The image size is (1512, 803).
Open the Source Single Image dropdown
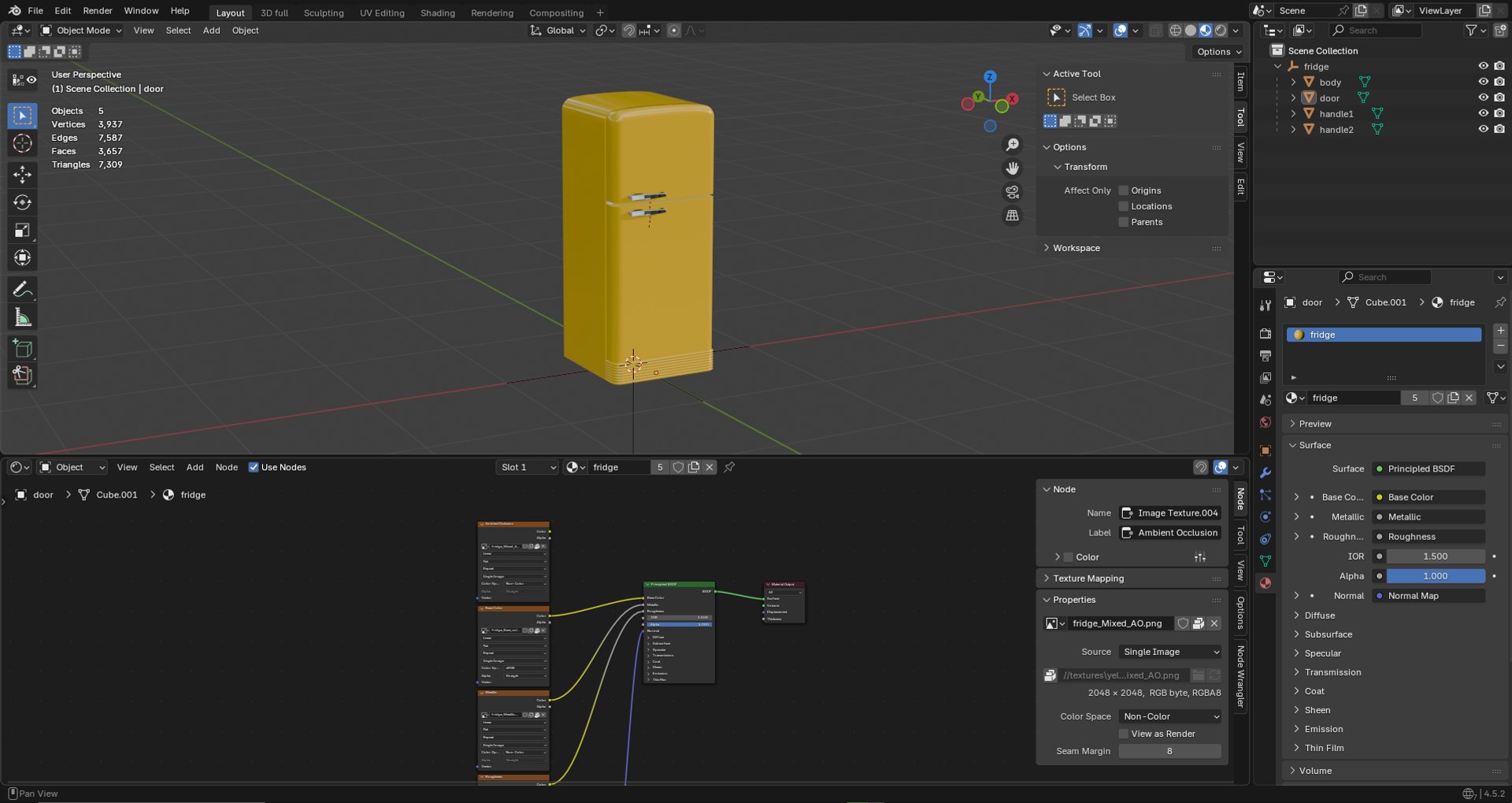coord(1170,652)
